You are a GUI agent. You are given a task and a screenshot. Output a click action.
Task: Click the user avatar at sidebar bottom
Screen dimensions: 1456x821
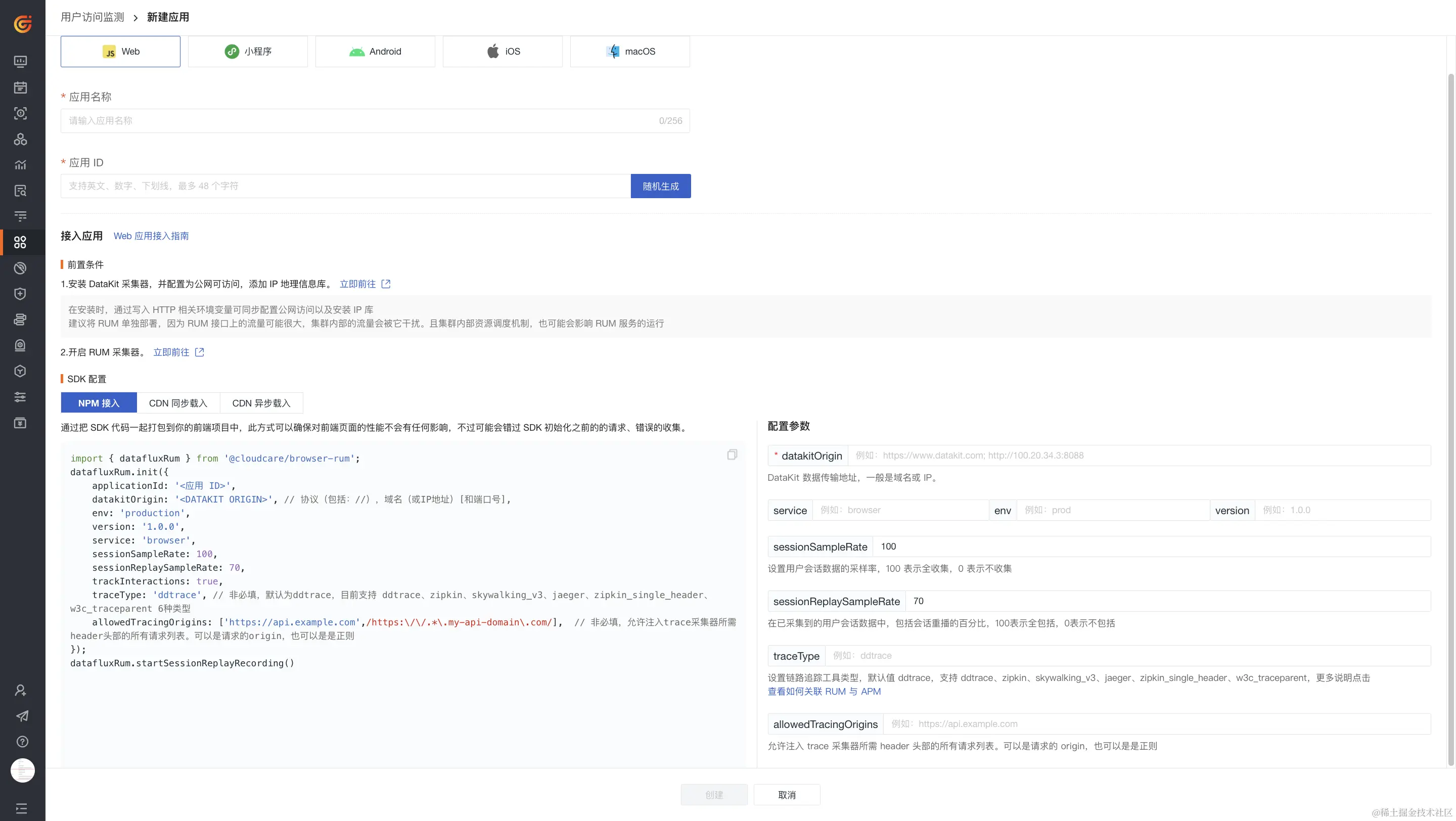point(23,771)
